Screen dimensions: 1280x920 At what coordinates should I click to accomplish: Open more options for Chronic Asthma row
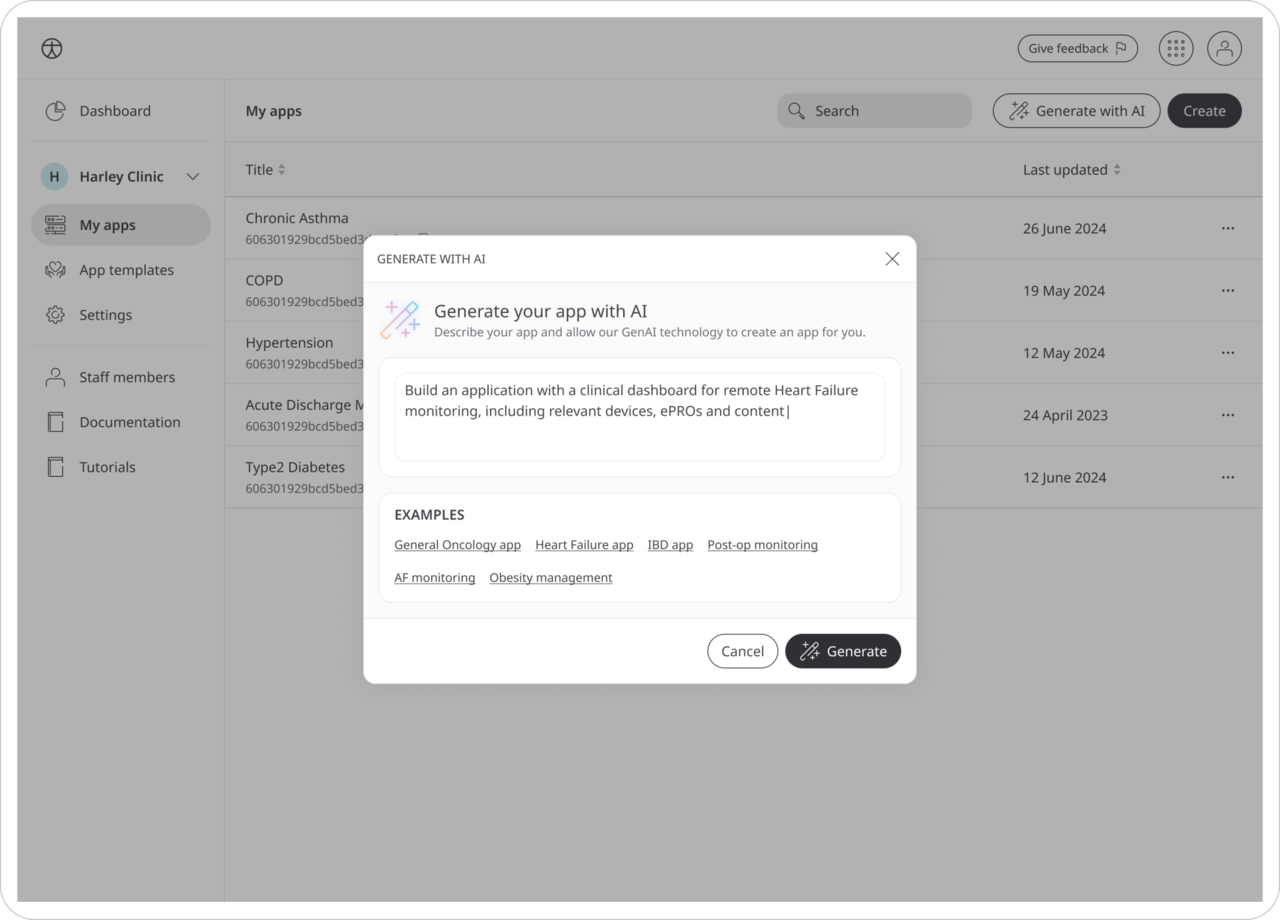[1227, 229]
